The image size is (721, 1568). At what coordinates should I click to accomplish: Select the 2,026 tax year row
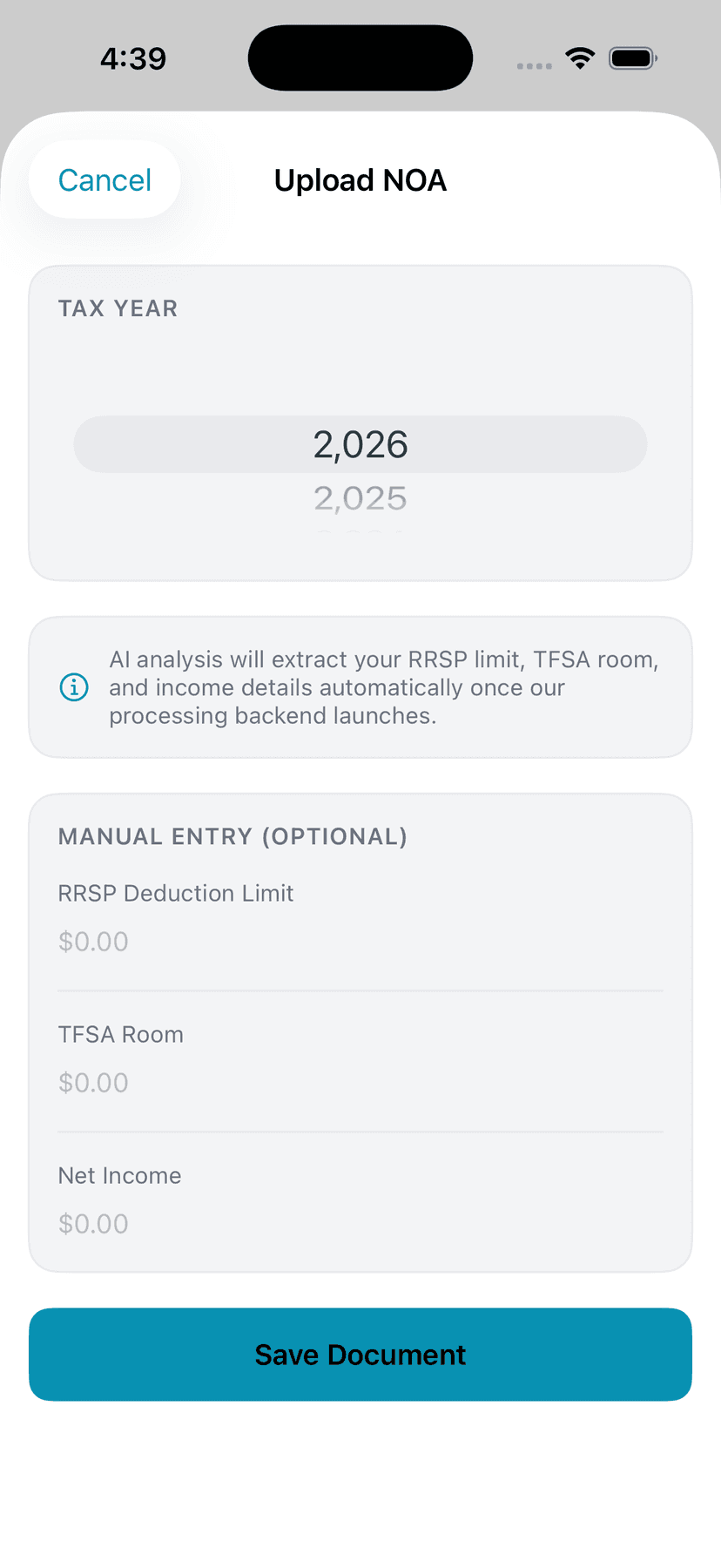pos(360,444)
